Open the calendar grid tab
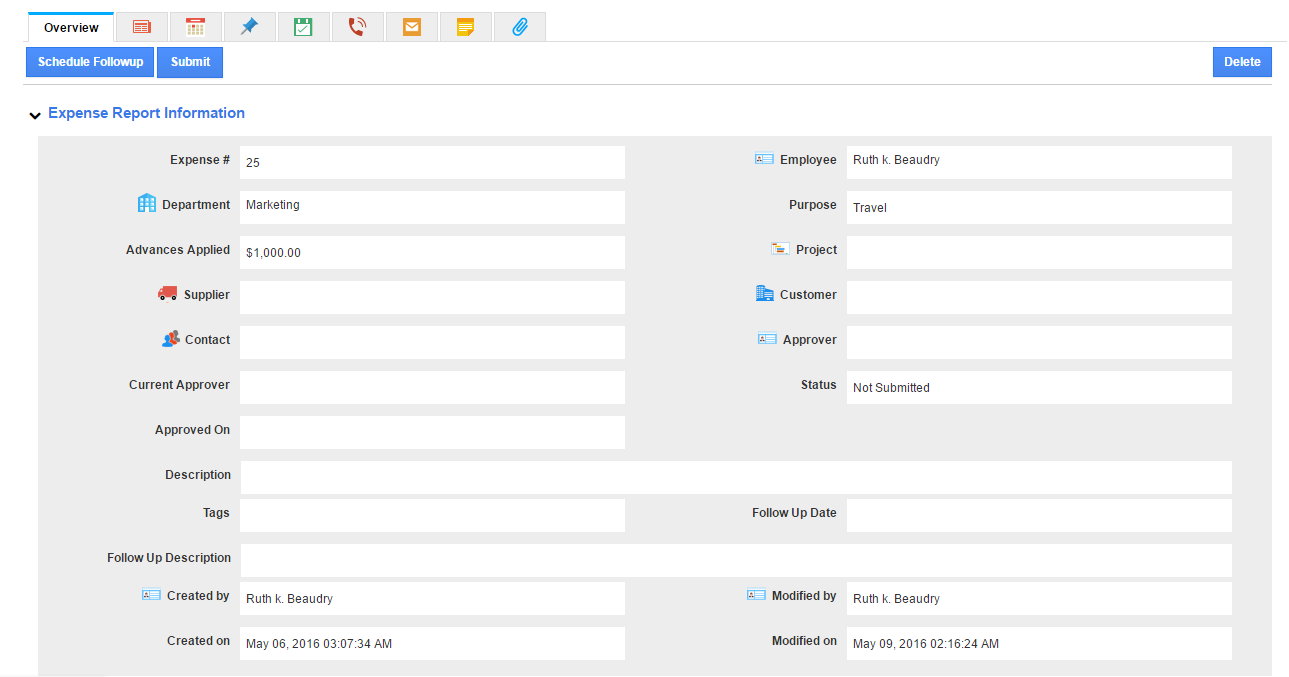Image resolution: width=1289 pixels, height=677 pixels. coord(196,27)
